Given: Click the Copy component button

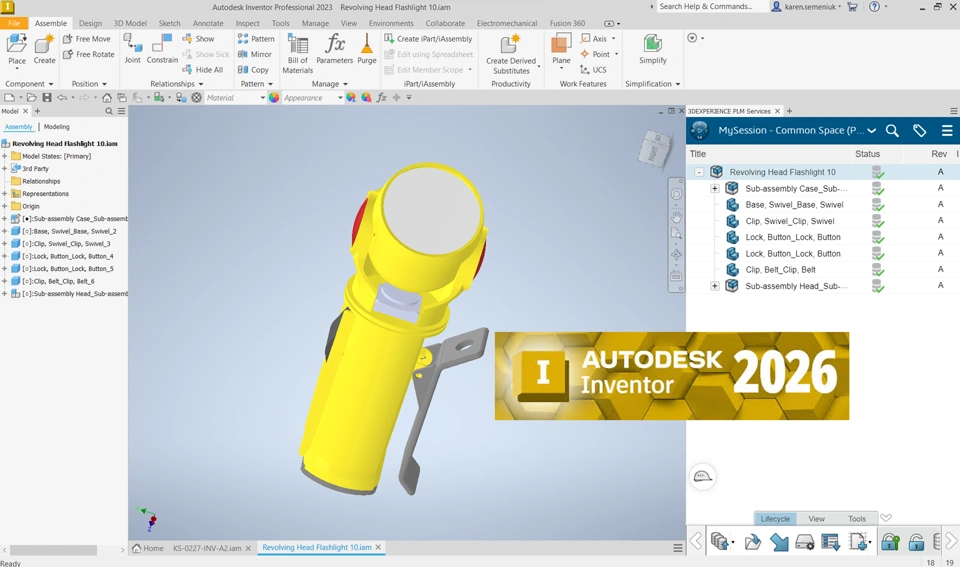Looking at the screenshot, I should (253, 70).
